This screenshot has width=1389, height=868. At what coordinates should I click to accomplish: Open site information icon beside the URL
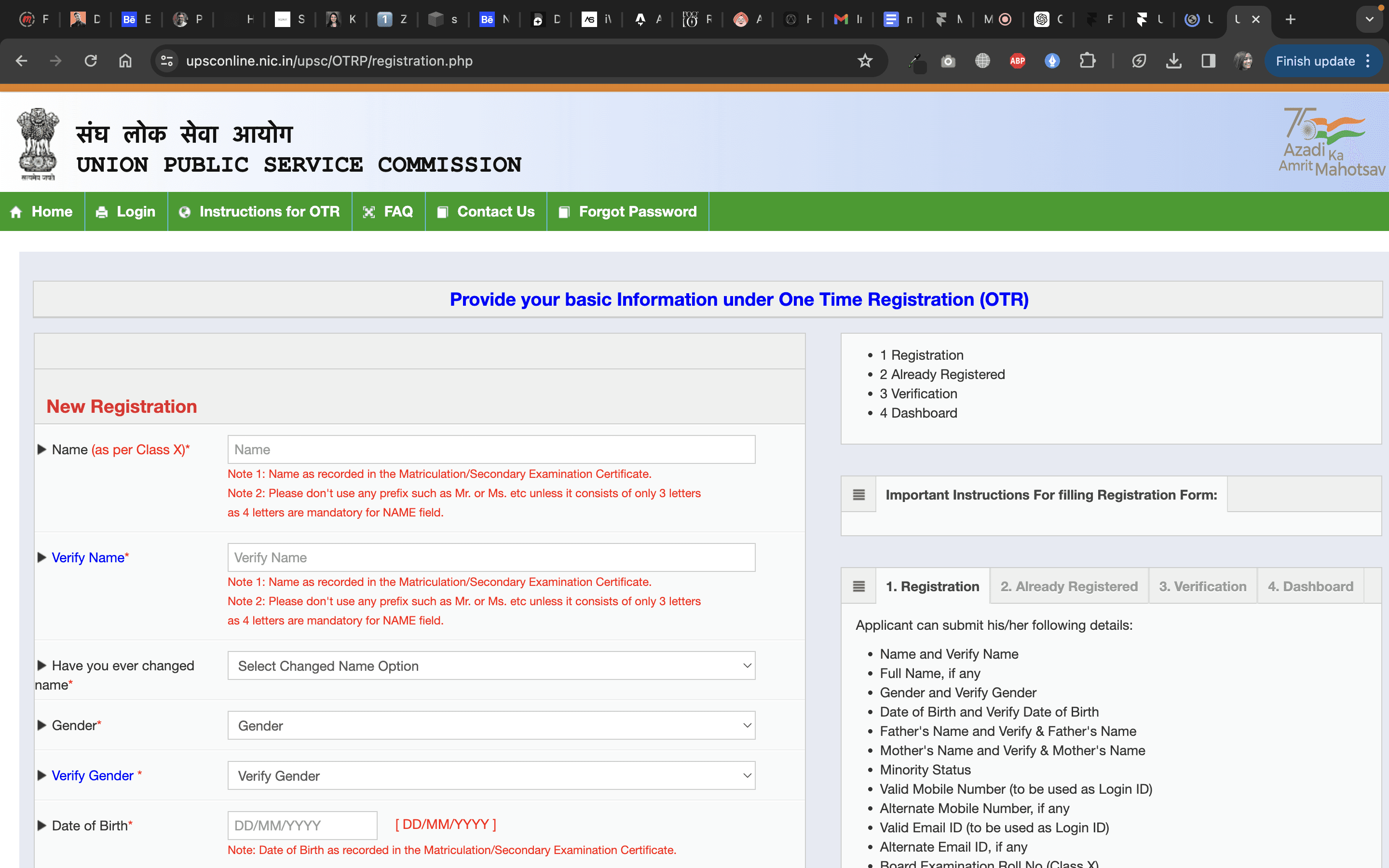(x=167, y=61)
